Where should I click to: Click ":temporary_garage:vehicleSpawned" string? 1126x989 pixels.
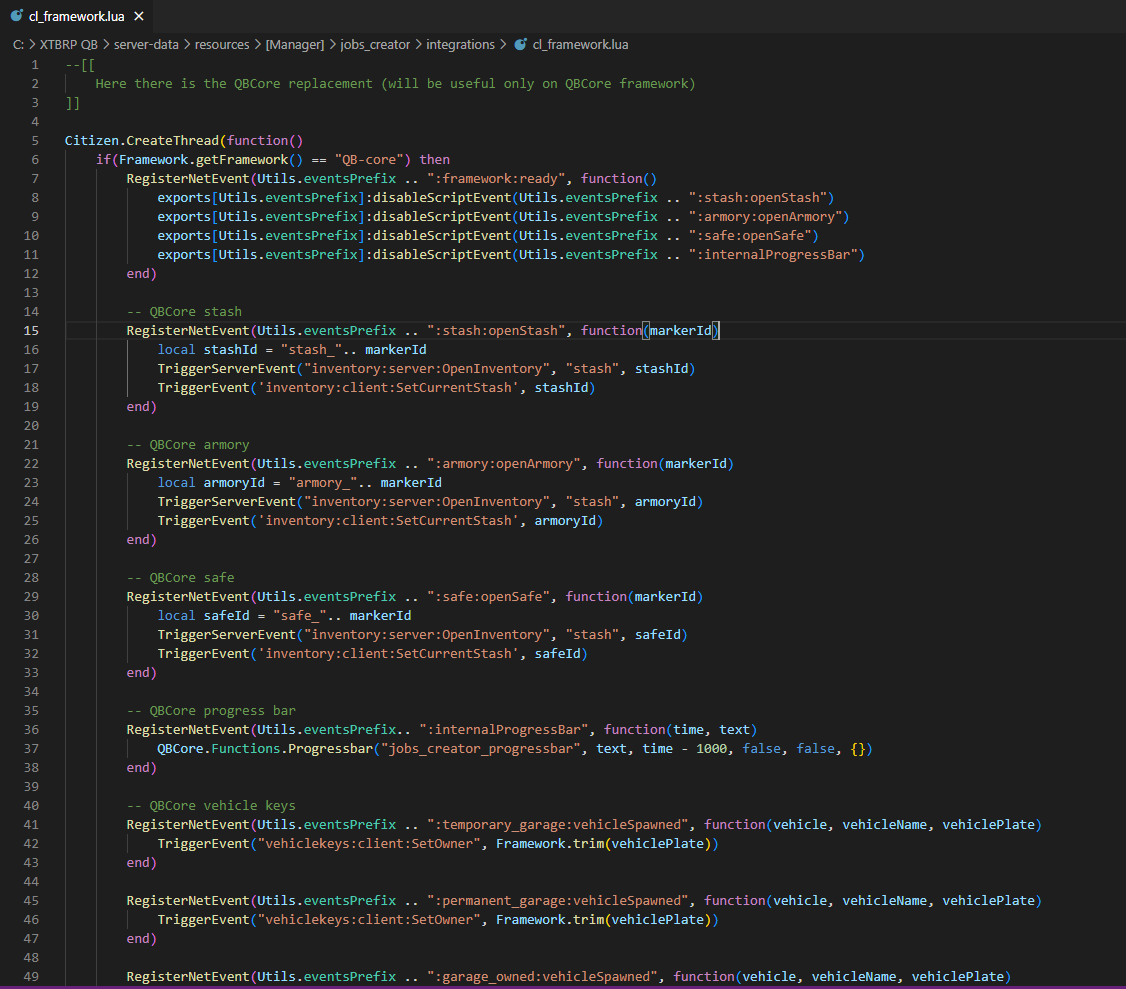pyautogui.click(x=557, y=825)
